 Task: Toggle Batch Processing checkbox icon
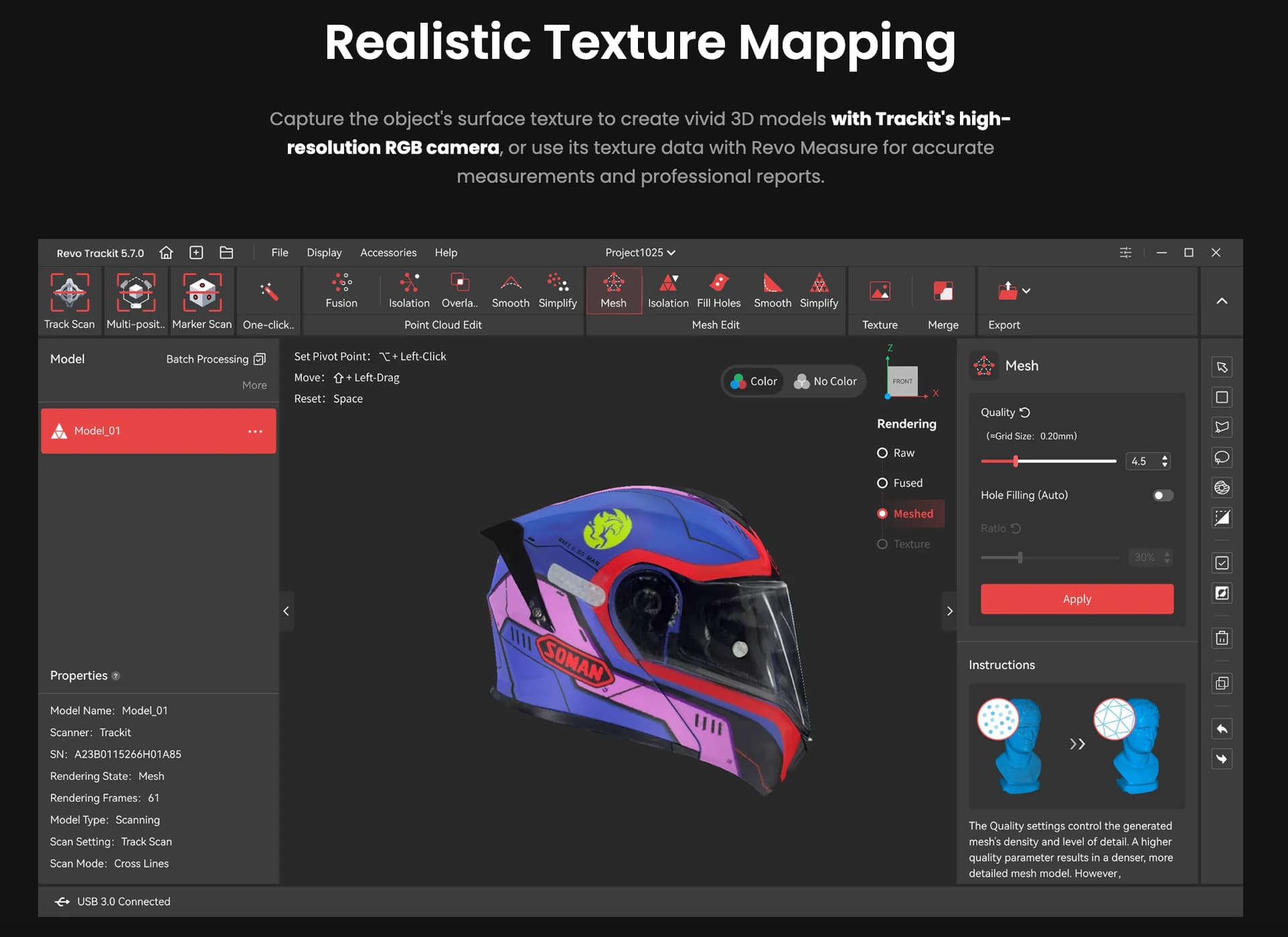260,359
